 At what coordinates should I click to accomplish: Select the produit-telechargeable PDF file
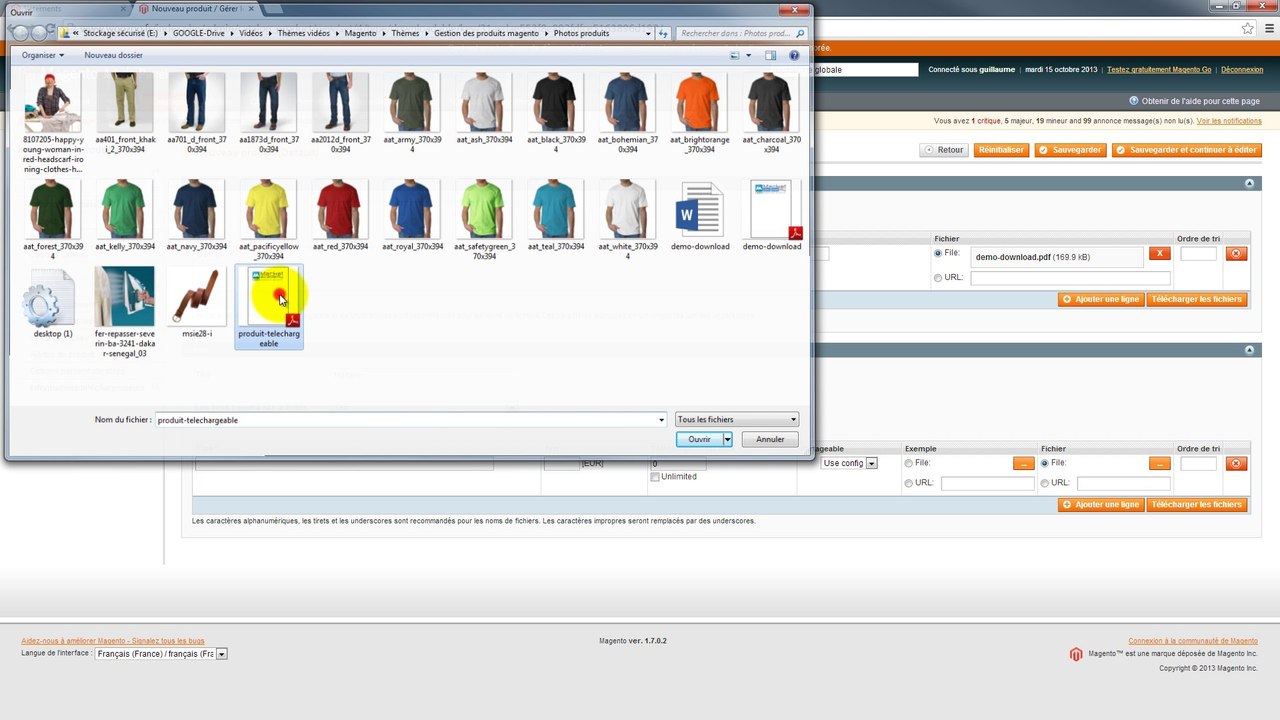point(269,307)
